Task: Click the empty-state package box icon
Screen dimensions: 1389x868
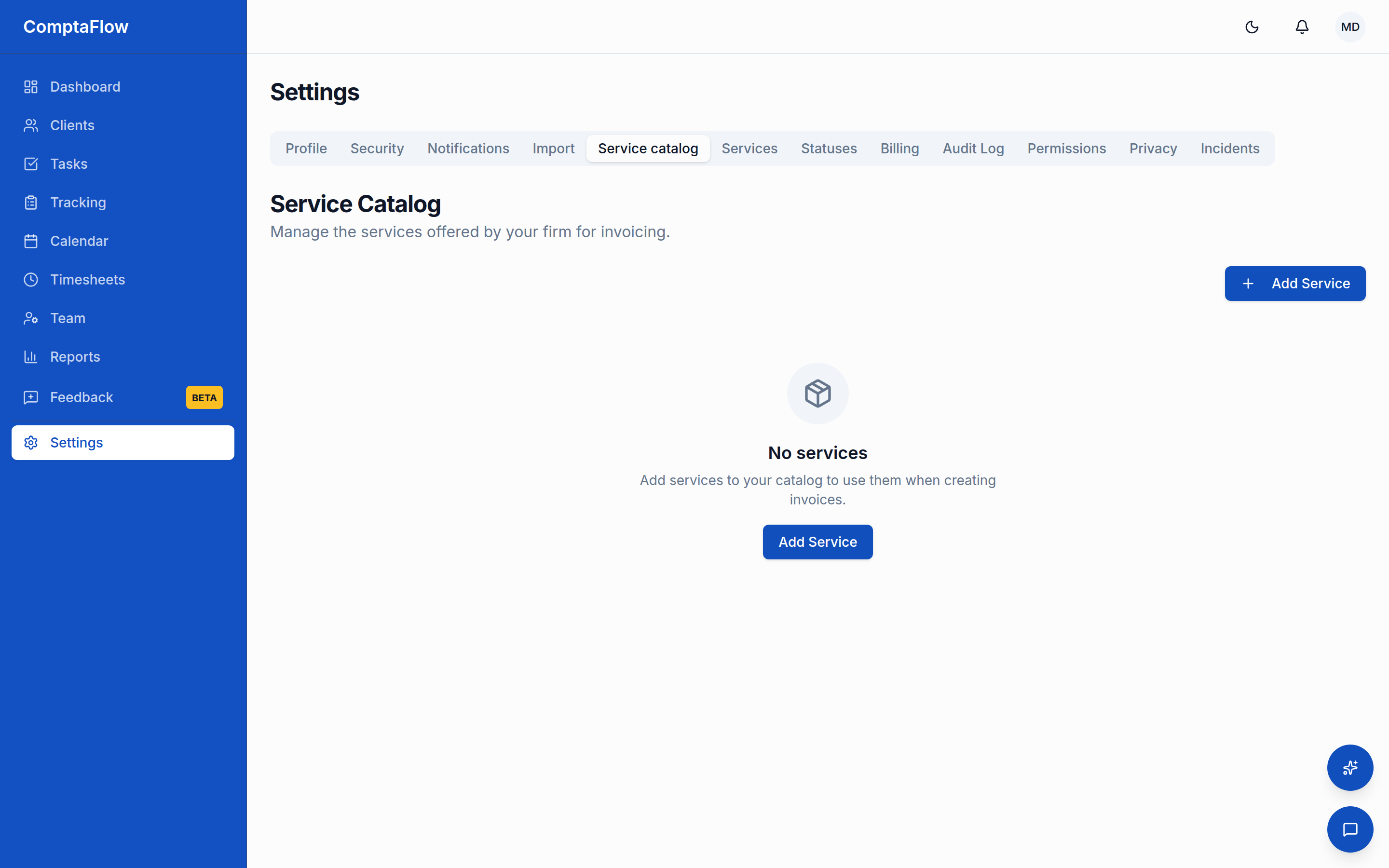Action: [x=818, y=393]
